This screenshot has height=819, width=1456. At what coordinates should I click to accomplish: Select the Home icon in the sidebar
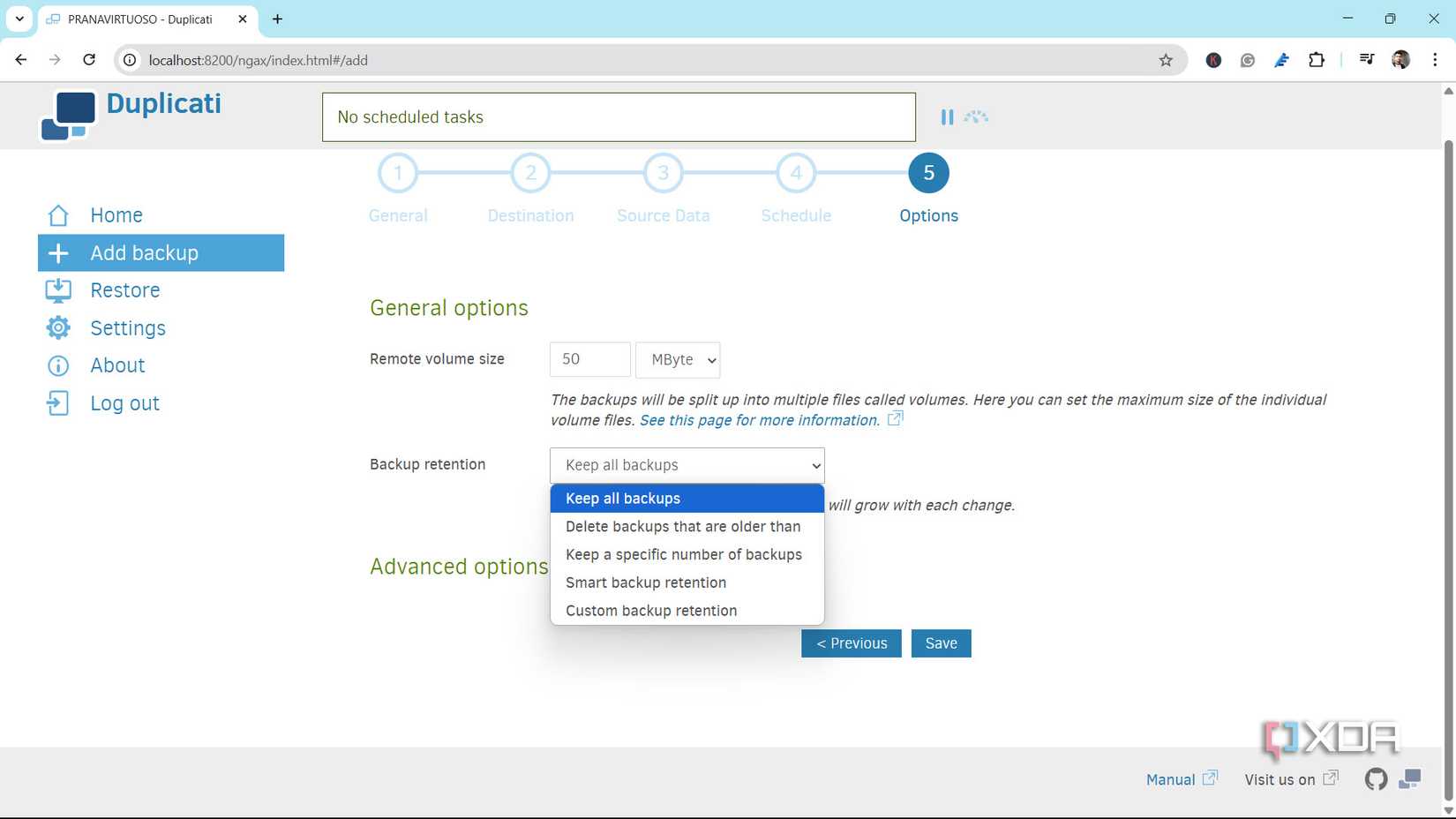[57, 214]
